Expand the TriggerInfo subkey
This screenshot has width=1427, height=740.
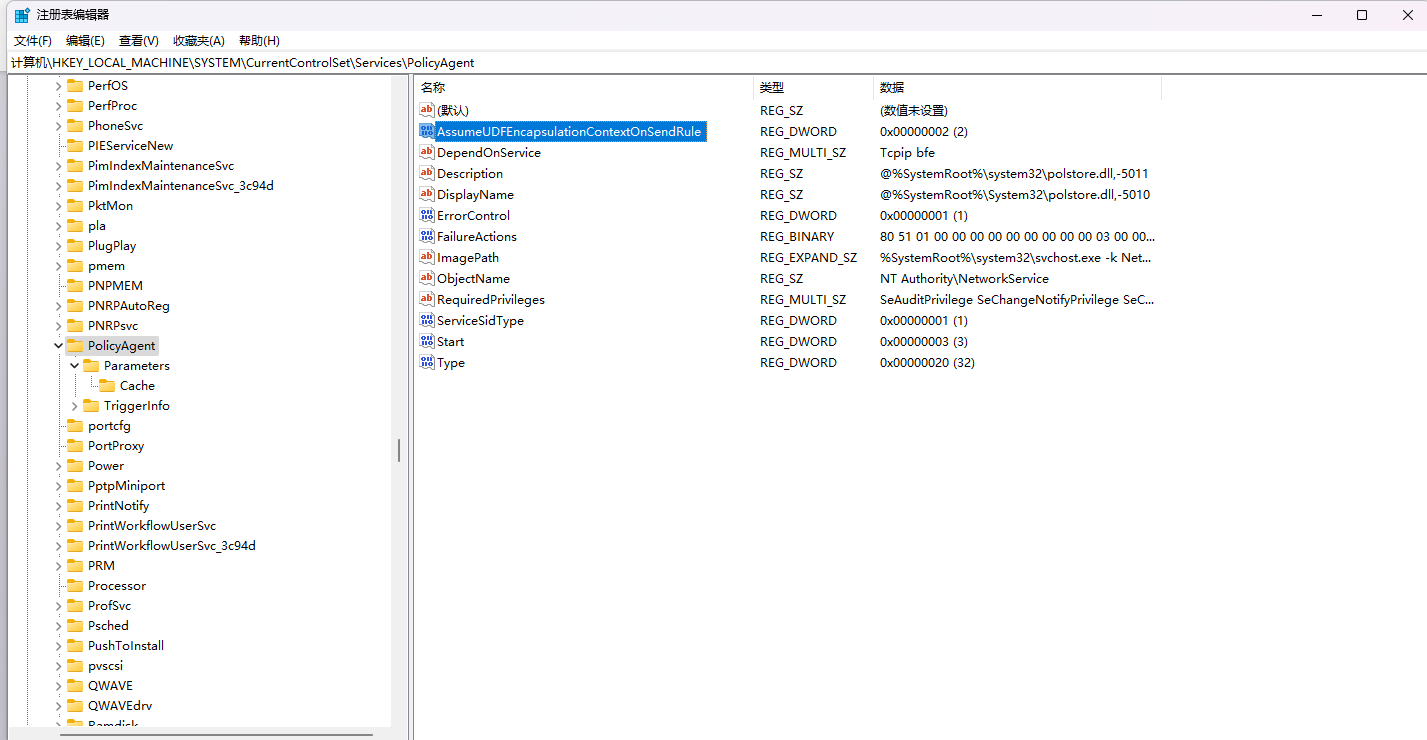point(74,406)
